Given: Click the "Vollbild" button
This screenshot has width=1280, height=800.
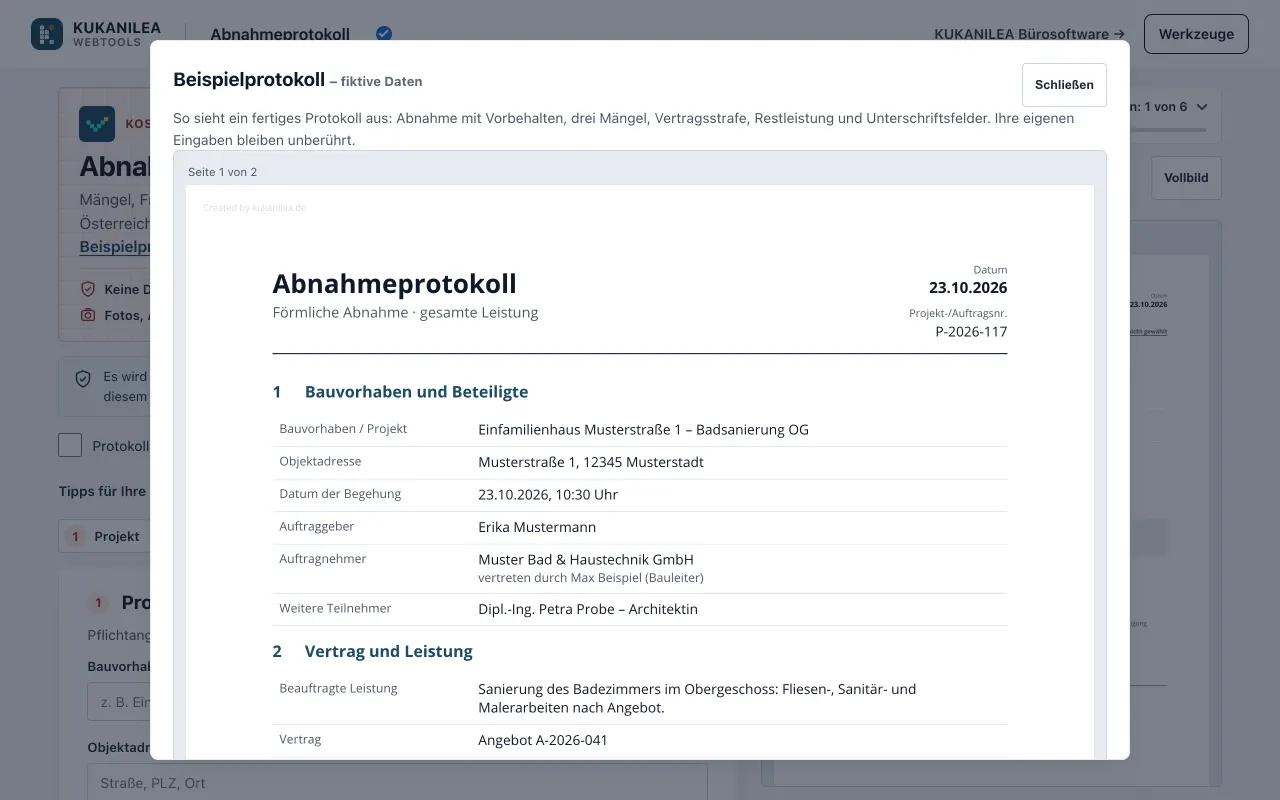Looking at the screenshot, I should pyautogui.click(x=1186, y=178).
